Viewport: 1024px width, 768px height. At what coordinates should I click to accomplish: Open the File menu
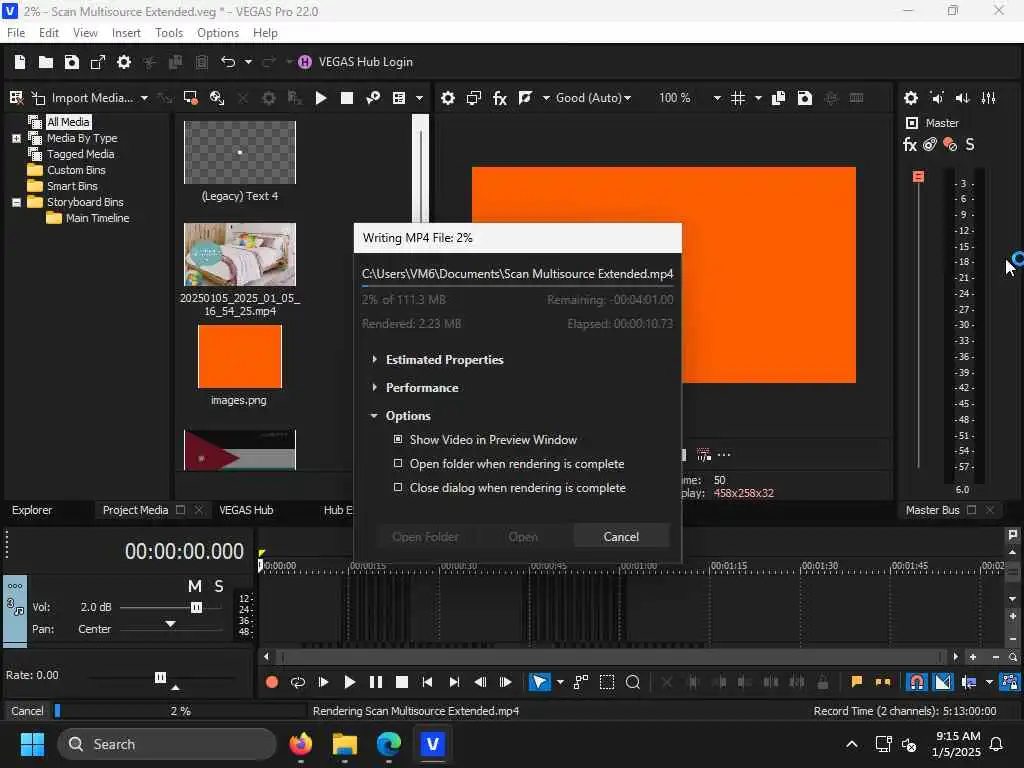tap(16, 33)
